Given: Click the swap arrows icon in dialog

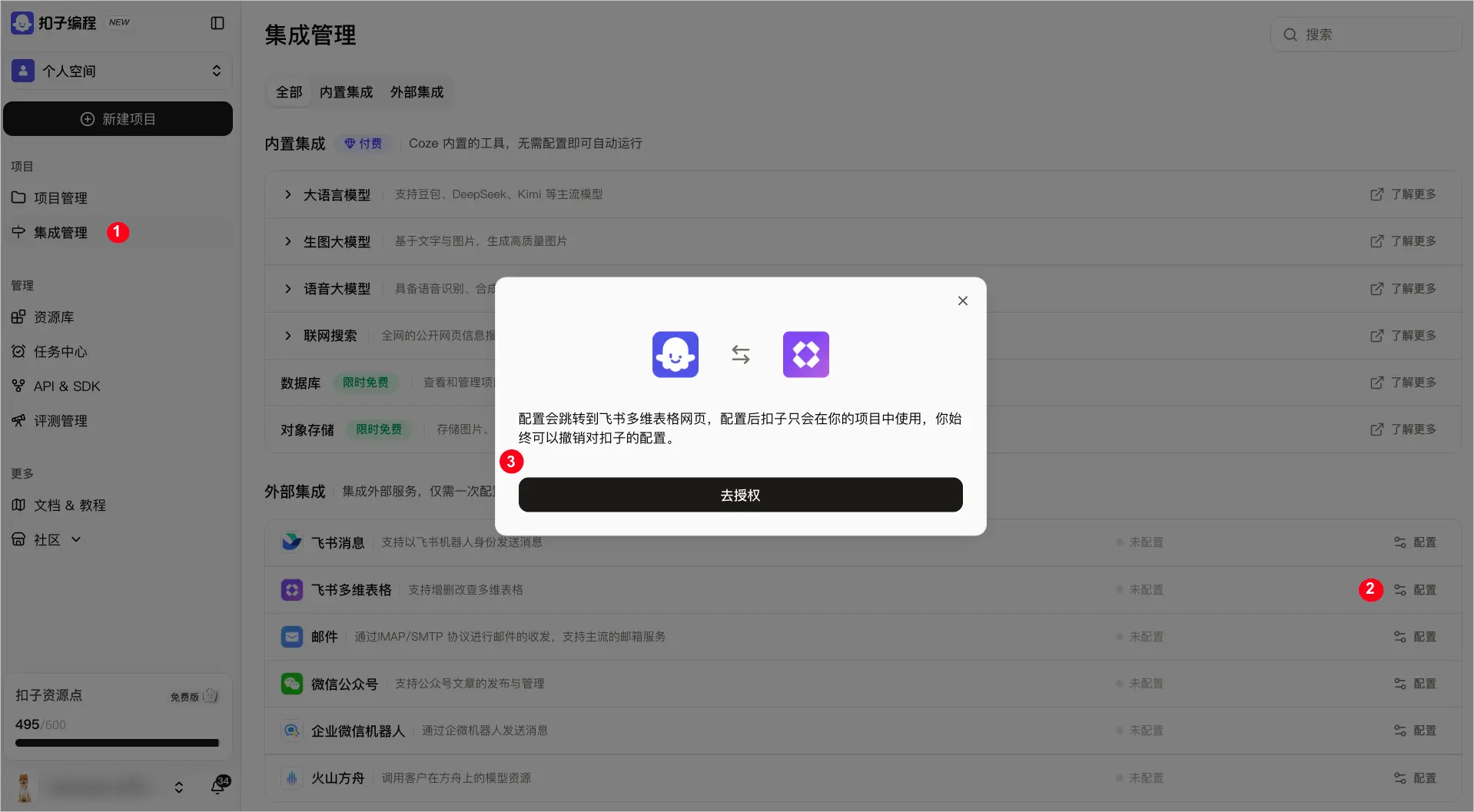Looking at the screenshot, I should pyautogui.click(x=740, y=354).
